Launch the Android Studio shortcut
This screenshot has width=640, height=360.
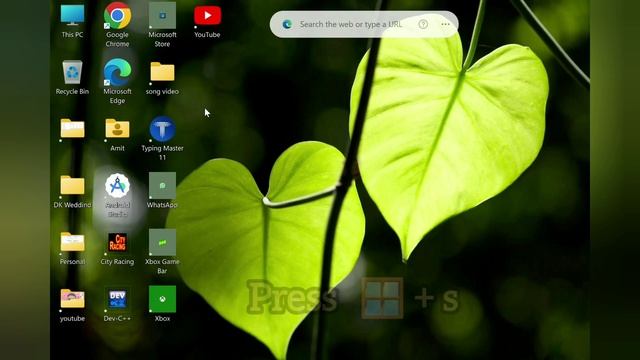point(117,195)
